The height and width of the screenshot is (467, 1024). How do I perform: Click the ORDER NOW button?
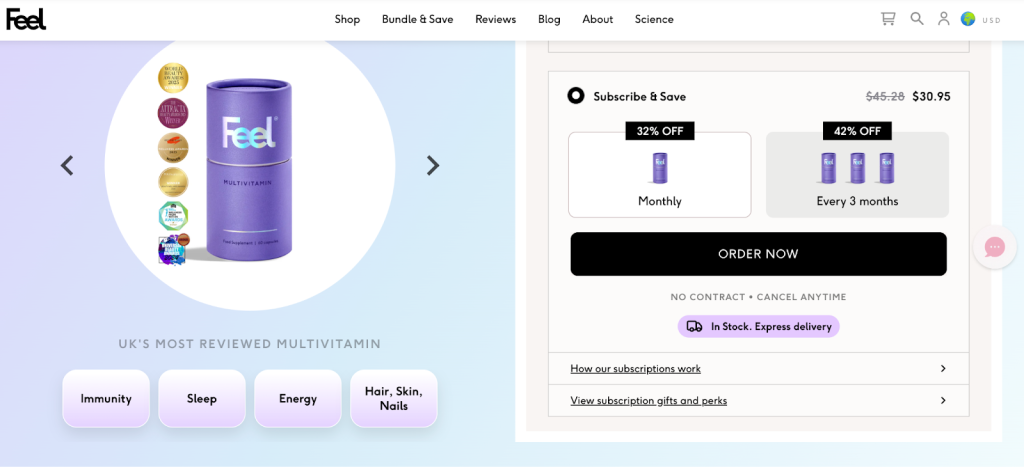(x=758, y=254)
